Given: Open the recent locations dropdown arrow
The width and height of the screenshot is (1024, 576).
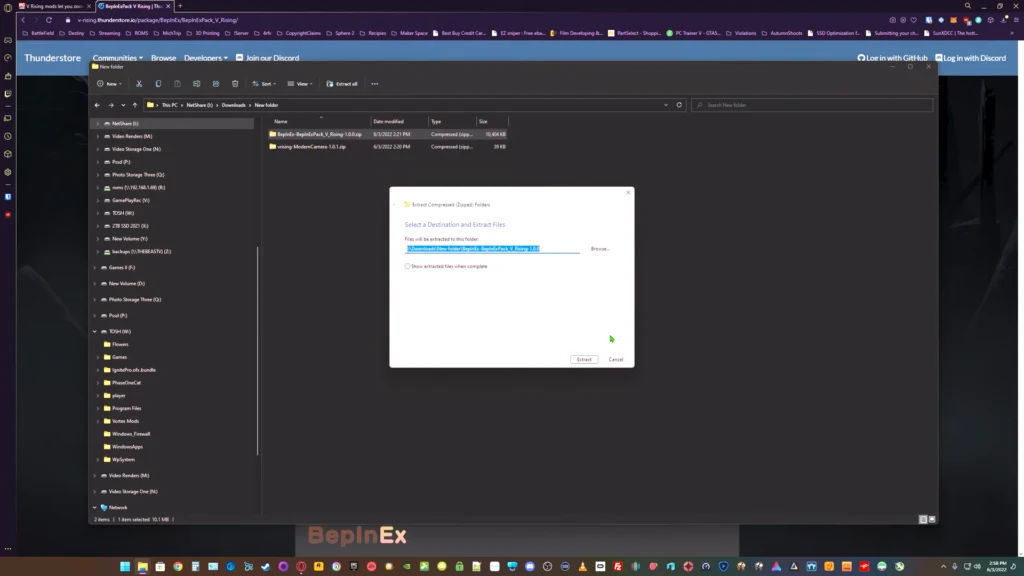Looking at the screenshot, I should pos(123,105).
